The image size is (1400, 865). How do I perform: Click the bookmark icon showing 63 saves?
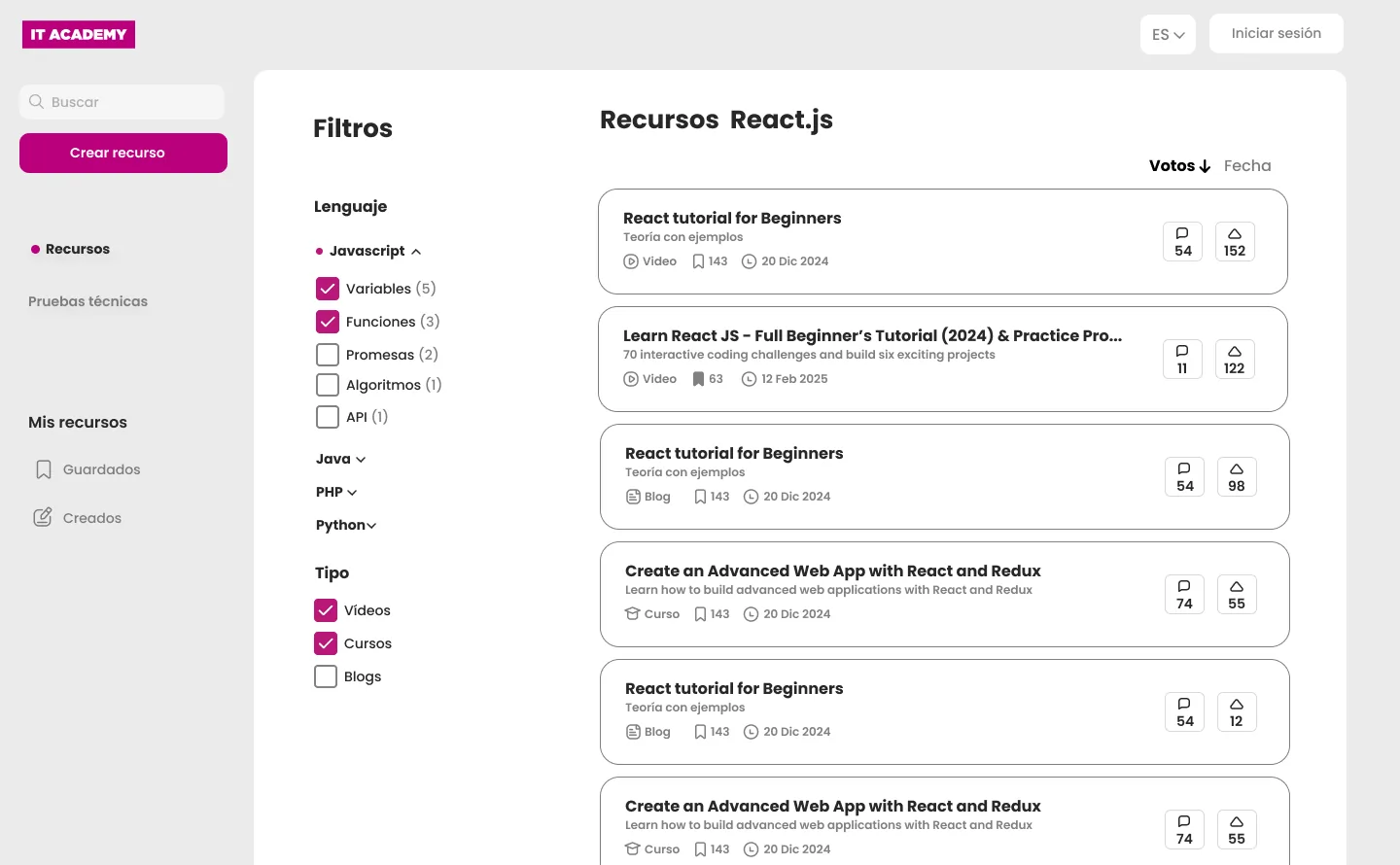pyautogui.click(x=699, y=378)
